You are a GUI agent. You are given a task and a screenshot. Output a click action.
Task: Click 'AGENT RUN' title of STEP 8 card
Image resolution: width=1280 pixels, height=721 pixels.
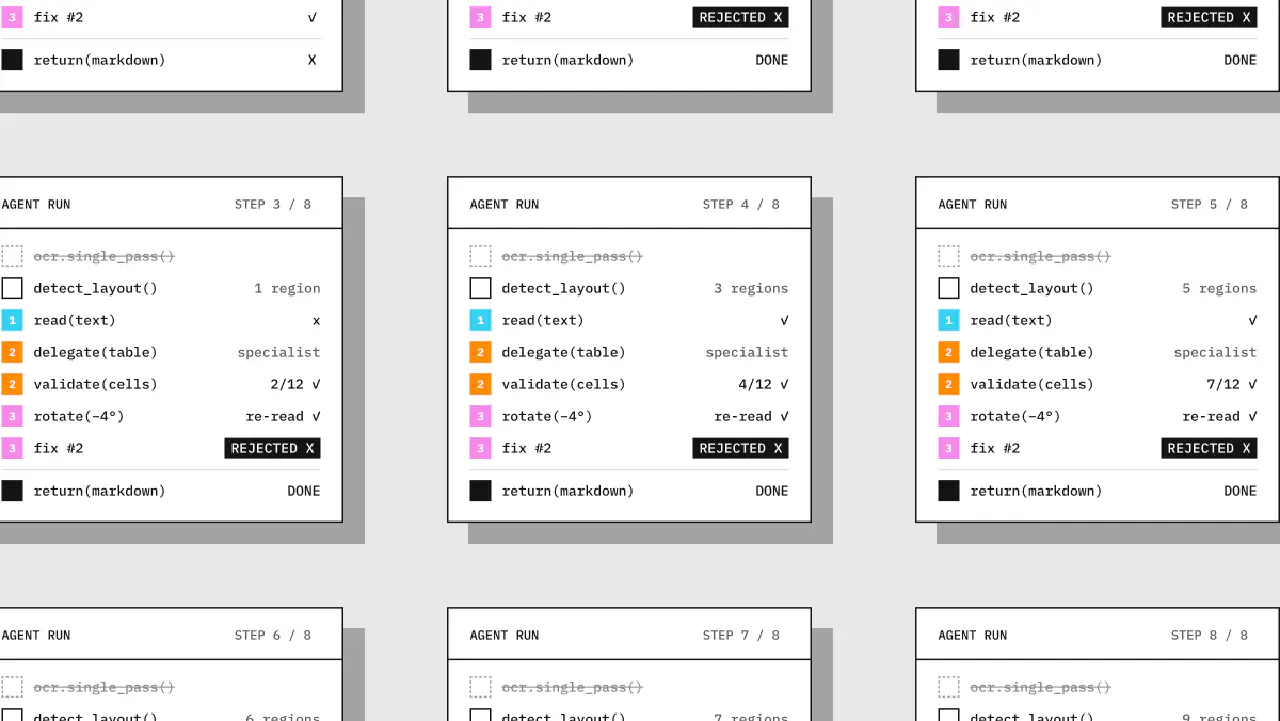click(x=973, y=635)
